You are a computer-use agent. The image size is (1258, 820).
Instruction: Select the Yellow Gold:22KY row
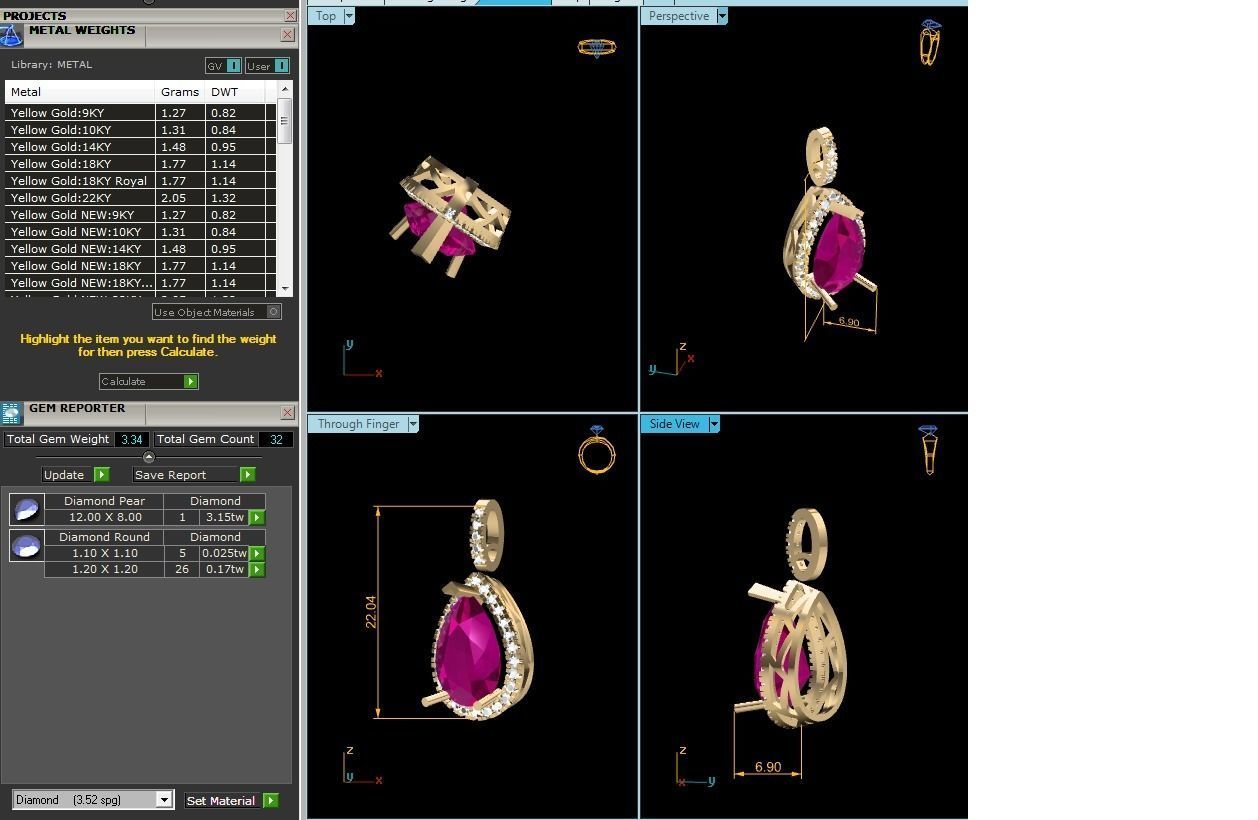pyautogui.click(x=140, y=198)
